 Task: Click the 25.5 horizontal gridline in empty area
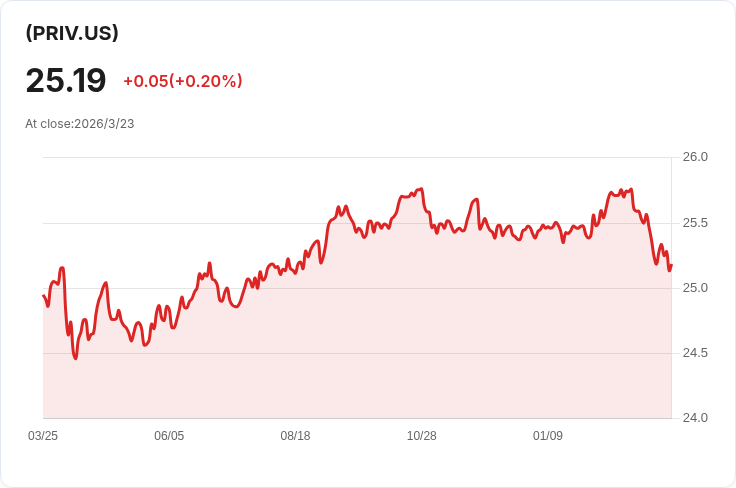pyautogui.click(x=188, y=223)
